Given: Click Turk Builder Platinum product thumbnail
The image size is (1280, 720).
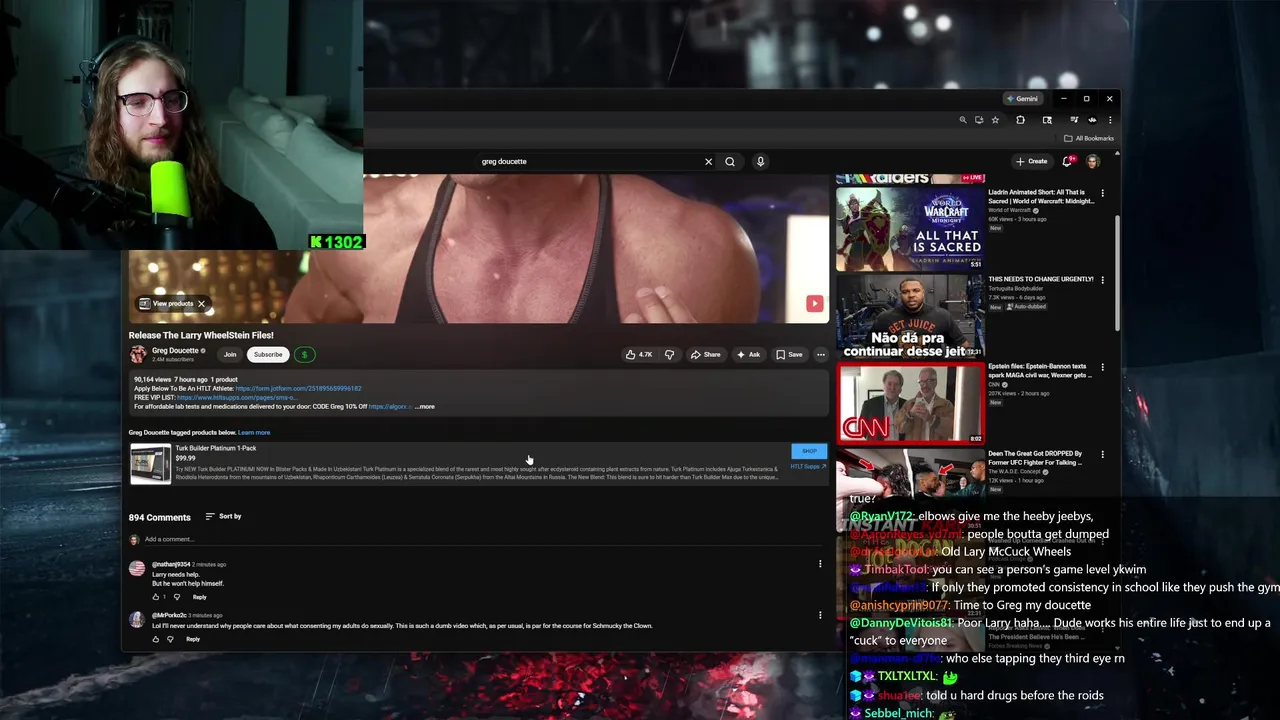Looking at the screenshot, I should pos(150,464).
